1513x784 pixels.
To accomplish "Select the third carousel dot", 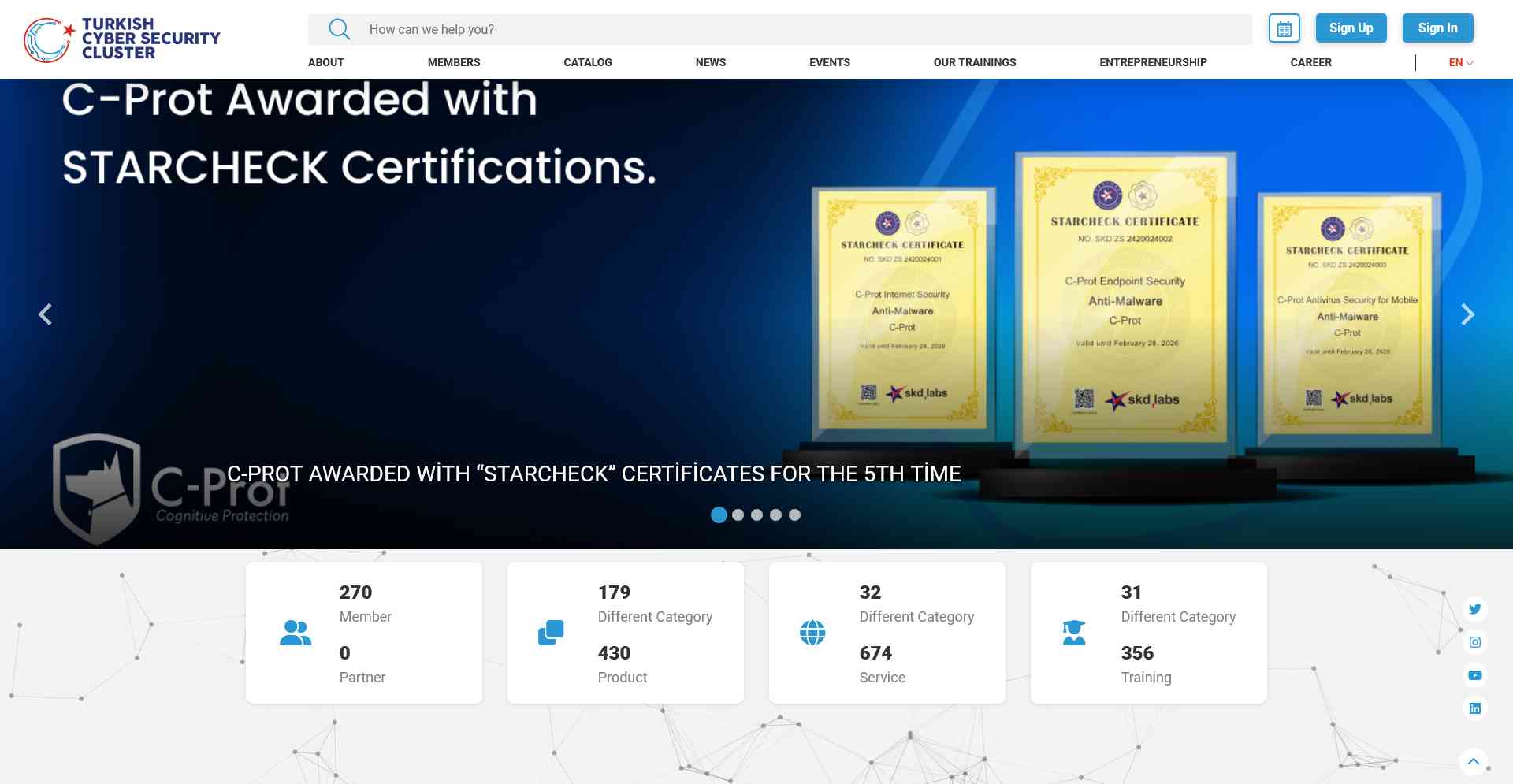I will coord(756,515).
